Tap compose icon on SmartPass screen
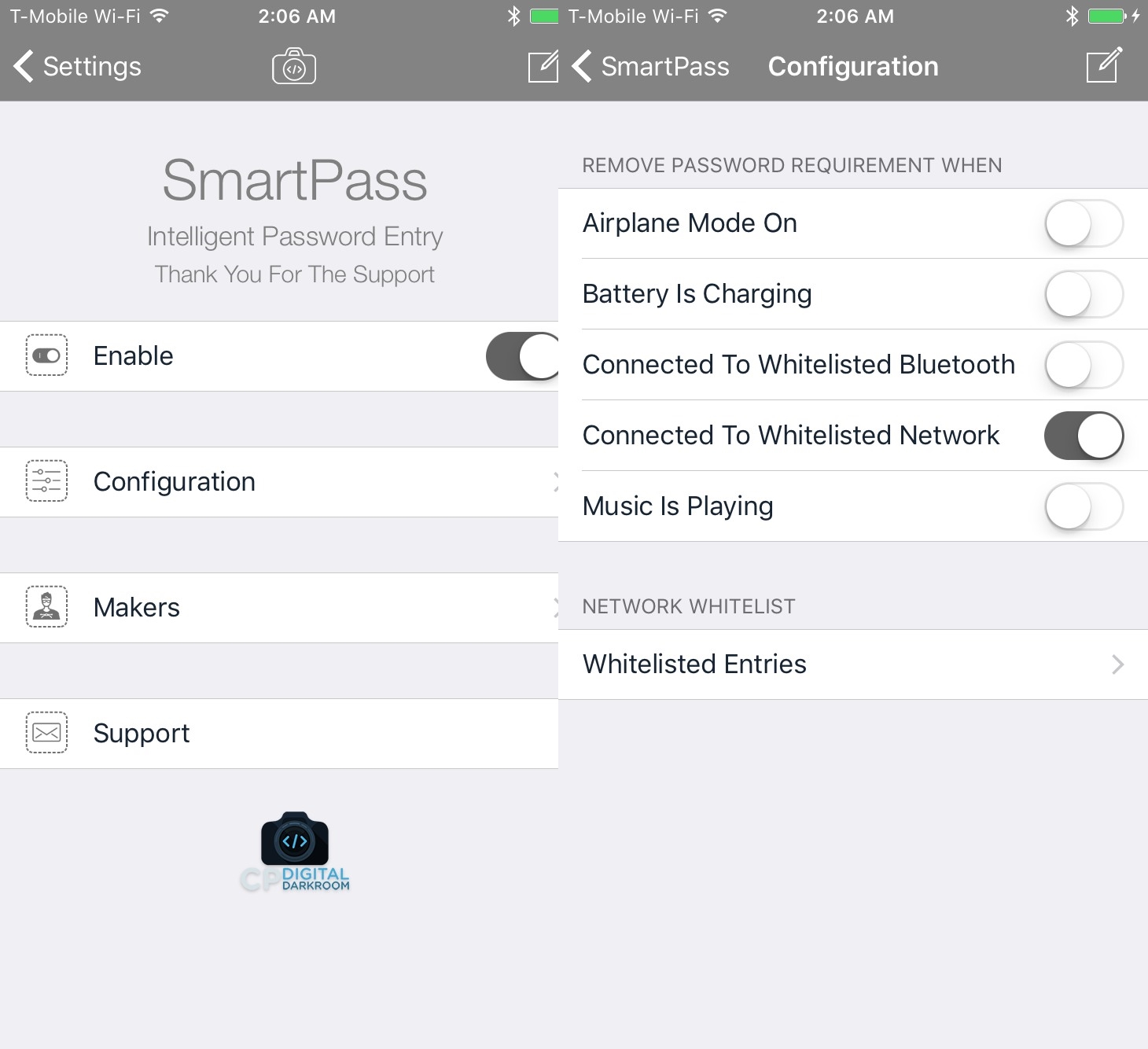 pyautogui.click(x=543, y=67)
